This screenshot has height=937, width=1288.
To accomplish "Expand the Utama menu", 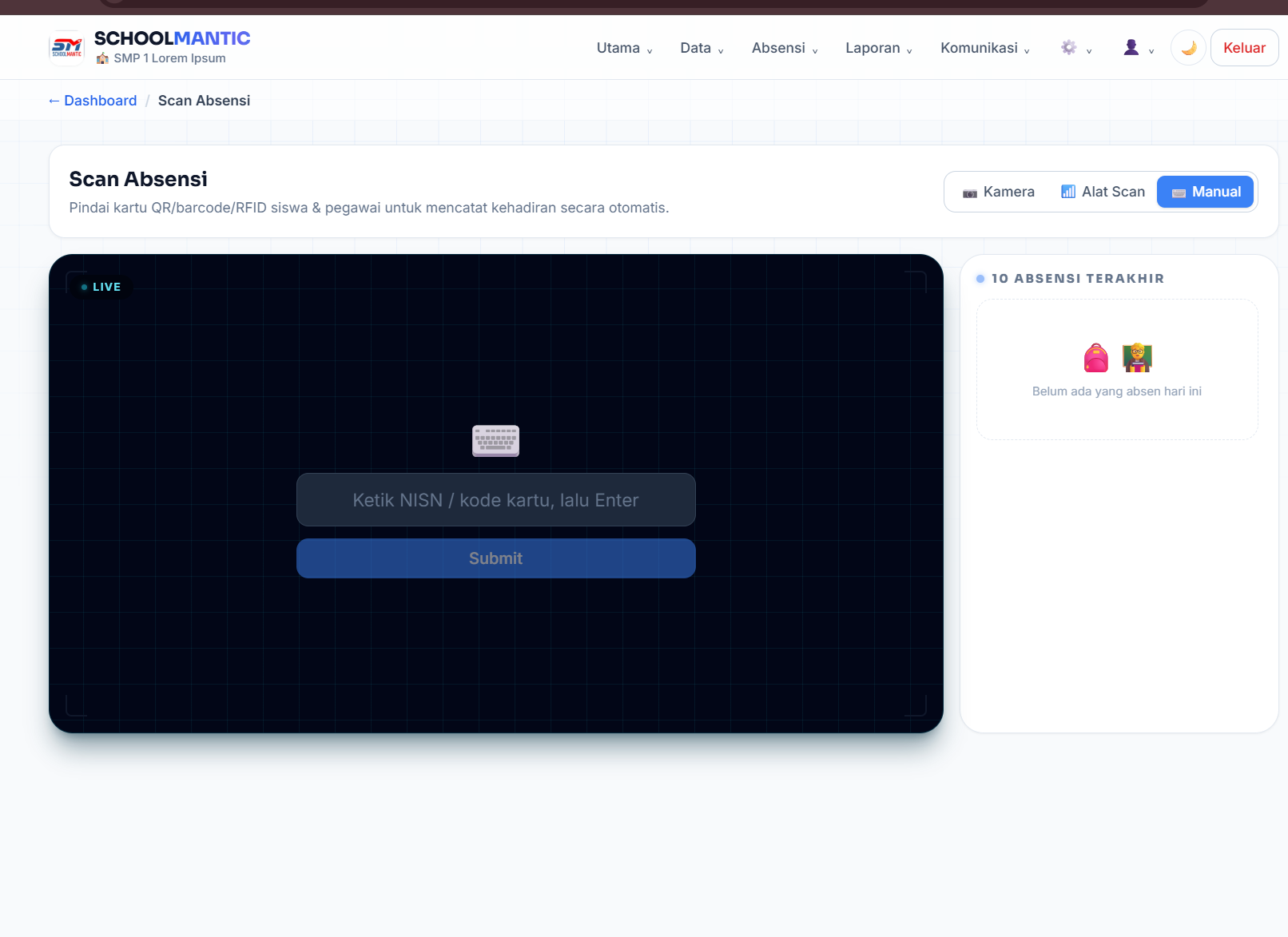I will [x=625, y=48].
